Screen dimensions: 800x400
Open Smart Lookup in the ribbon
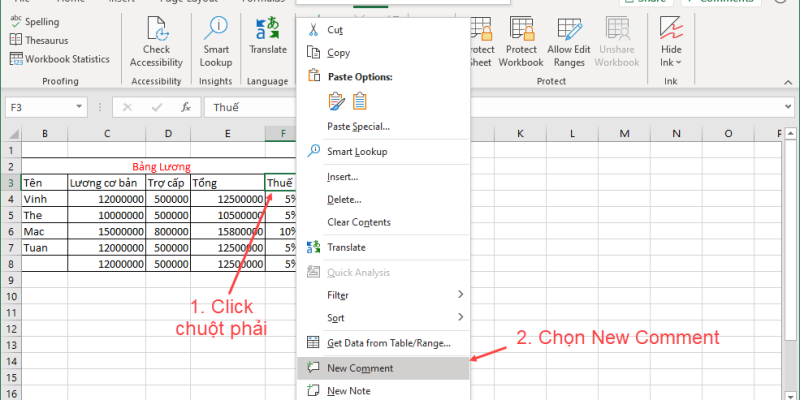(x=216, y=30)
